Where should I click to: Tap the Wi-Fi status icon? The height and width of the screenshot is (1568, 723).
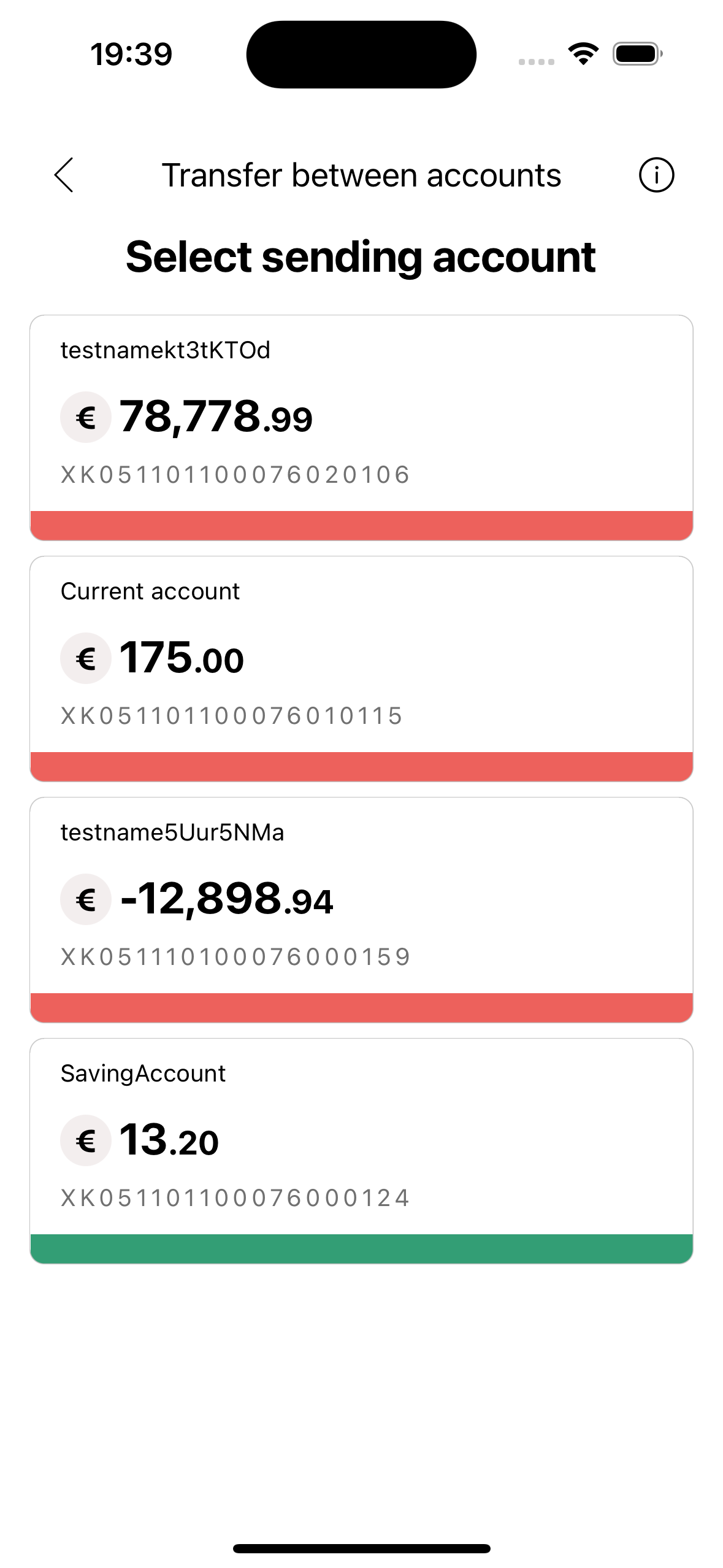[583, 54]
